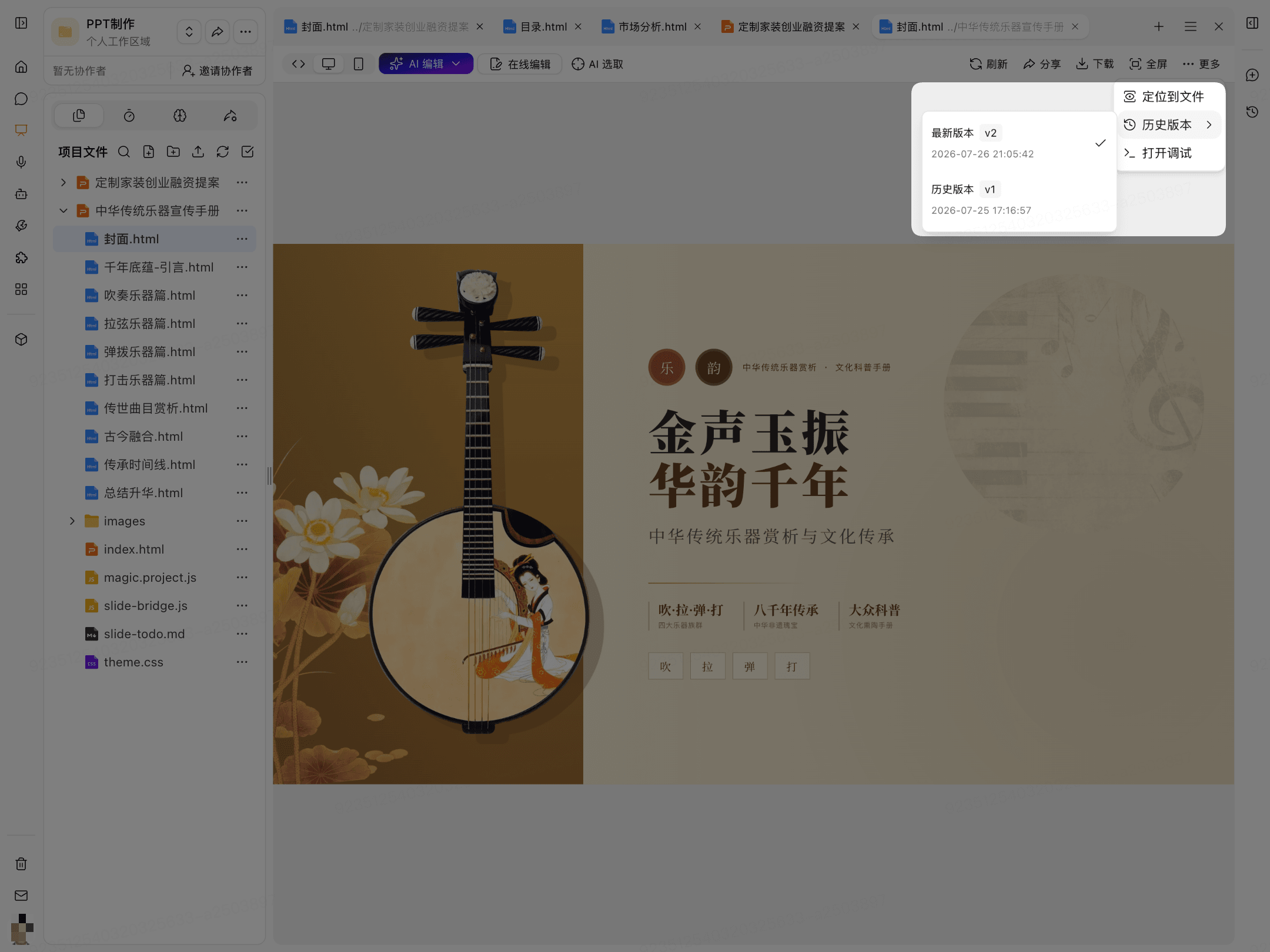
Task: Open the trash bin icon
Action: [x=21, y=864]
